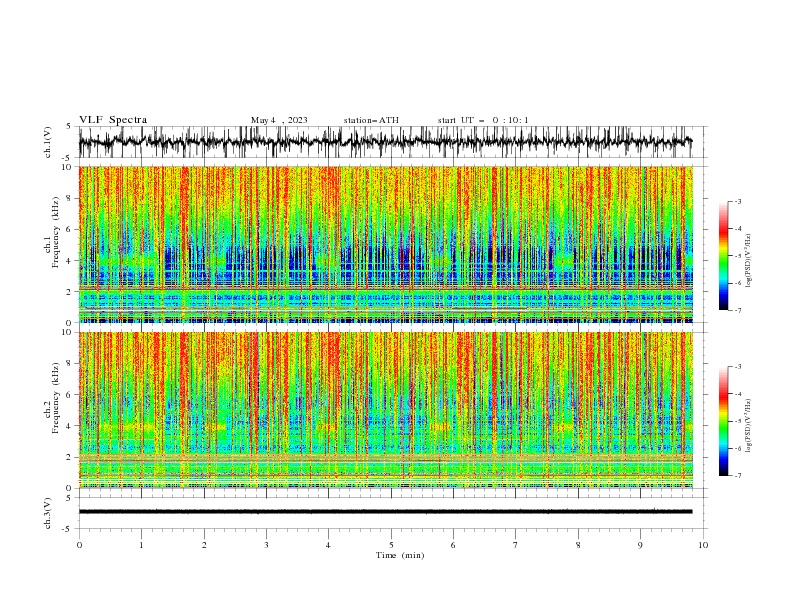Click the "-5" tick of the ch.3(V) axis
This screenshot has height=612, width=792.
point(67,529)
